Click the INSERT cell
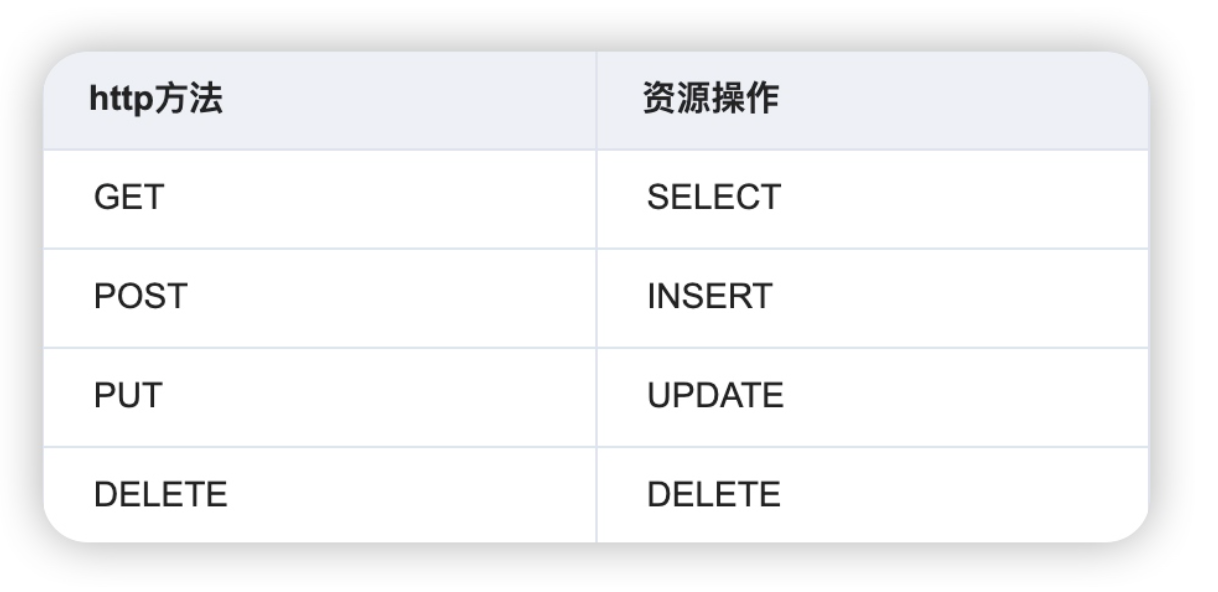Viewport: 1218px width, 592px height. point(872,298)
